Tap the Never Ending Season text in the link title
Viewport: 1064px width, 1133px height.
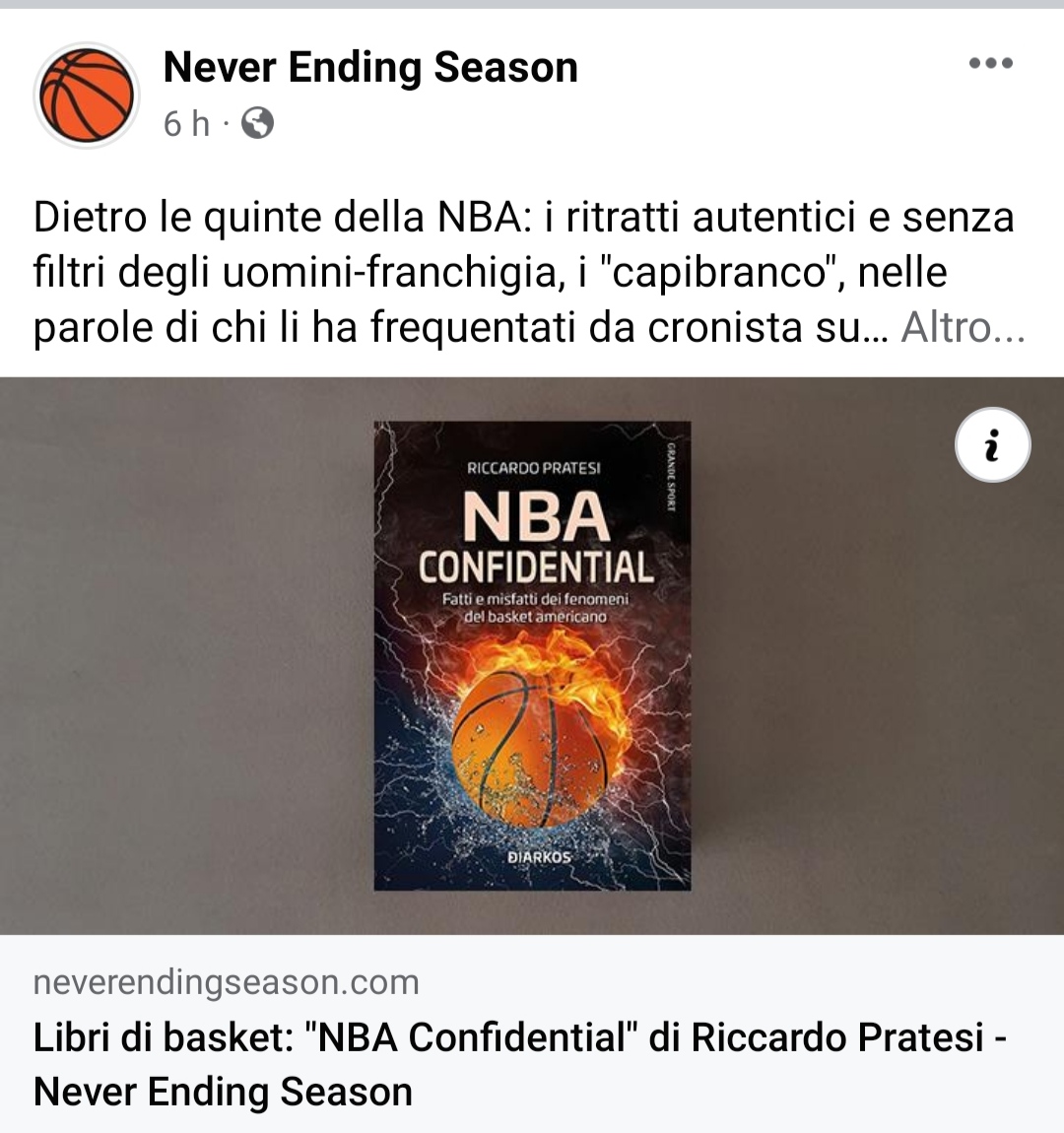pos(223,1092)
